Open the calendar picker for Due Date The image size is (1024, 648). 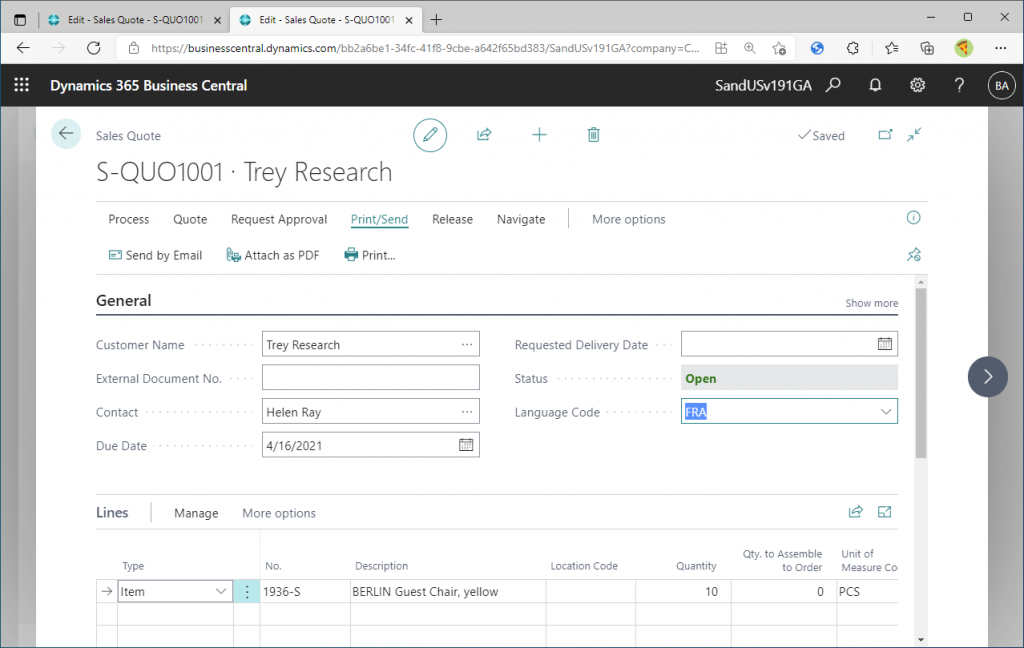[466, 445]
